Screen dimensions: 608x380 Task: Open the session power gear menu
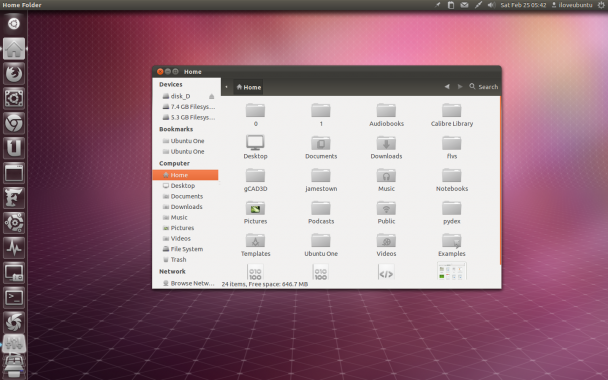(x=601, y=5)
